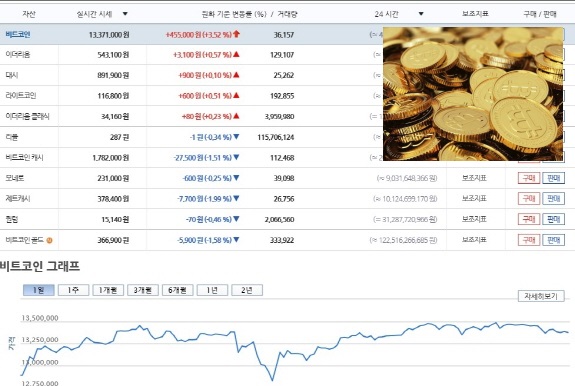The image size is (575, 386).
Task: Click 구매 button in the 모네로 row
Action: coord(529,178)
